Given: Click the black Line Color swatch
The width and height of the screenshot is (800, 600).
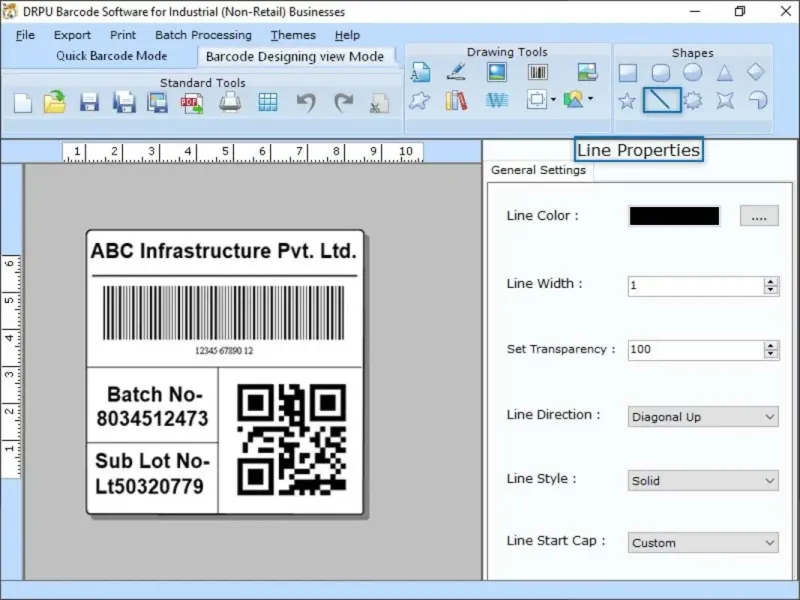Looking at the screenshot, I should (674, 216).
